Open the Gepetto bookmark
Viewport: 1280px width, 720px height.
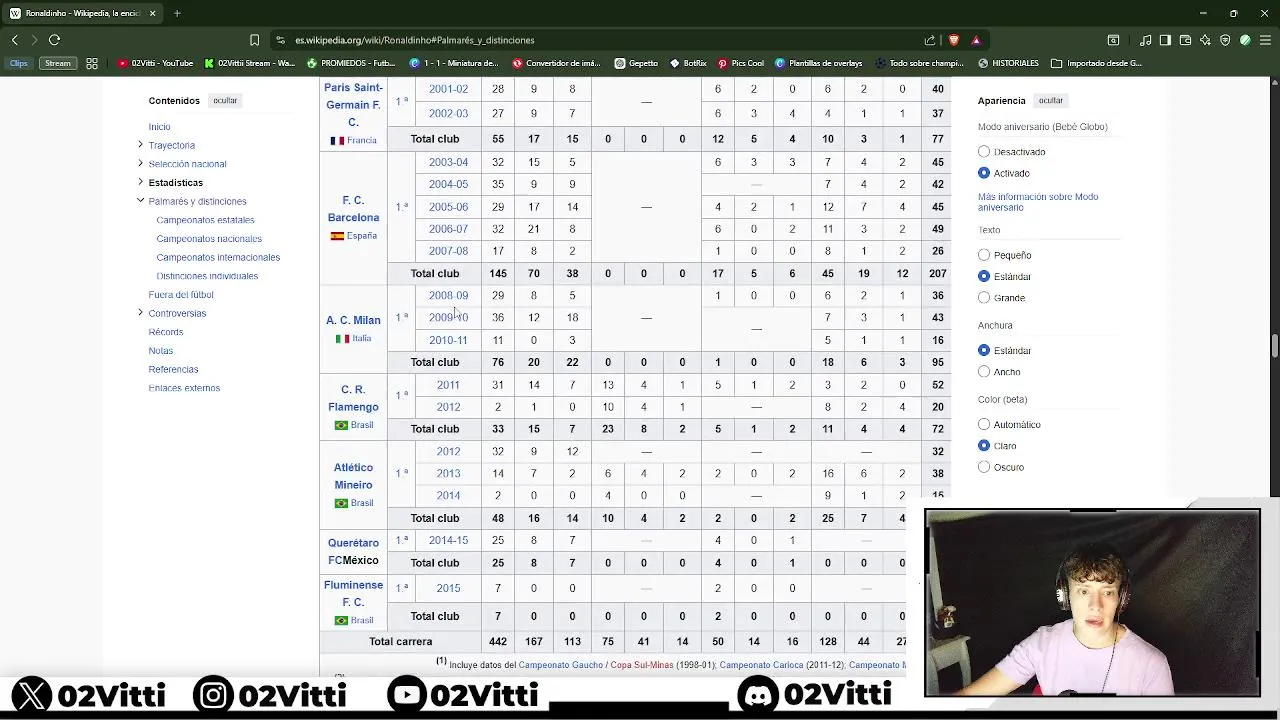pos(636,63)
